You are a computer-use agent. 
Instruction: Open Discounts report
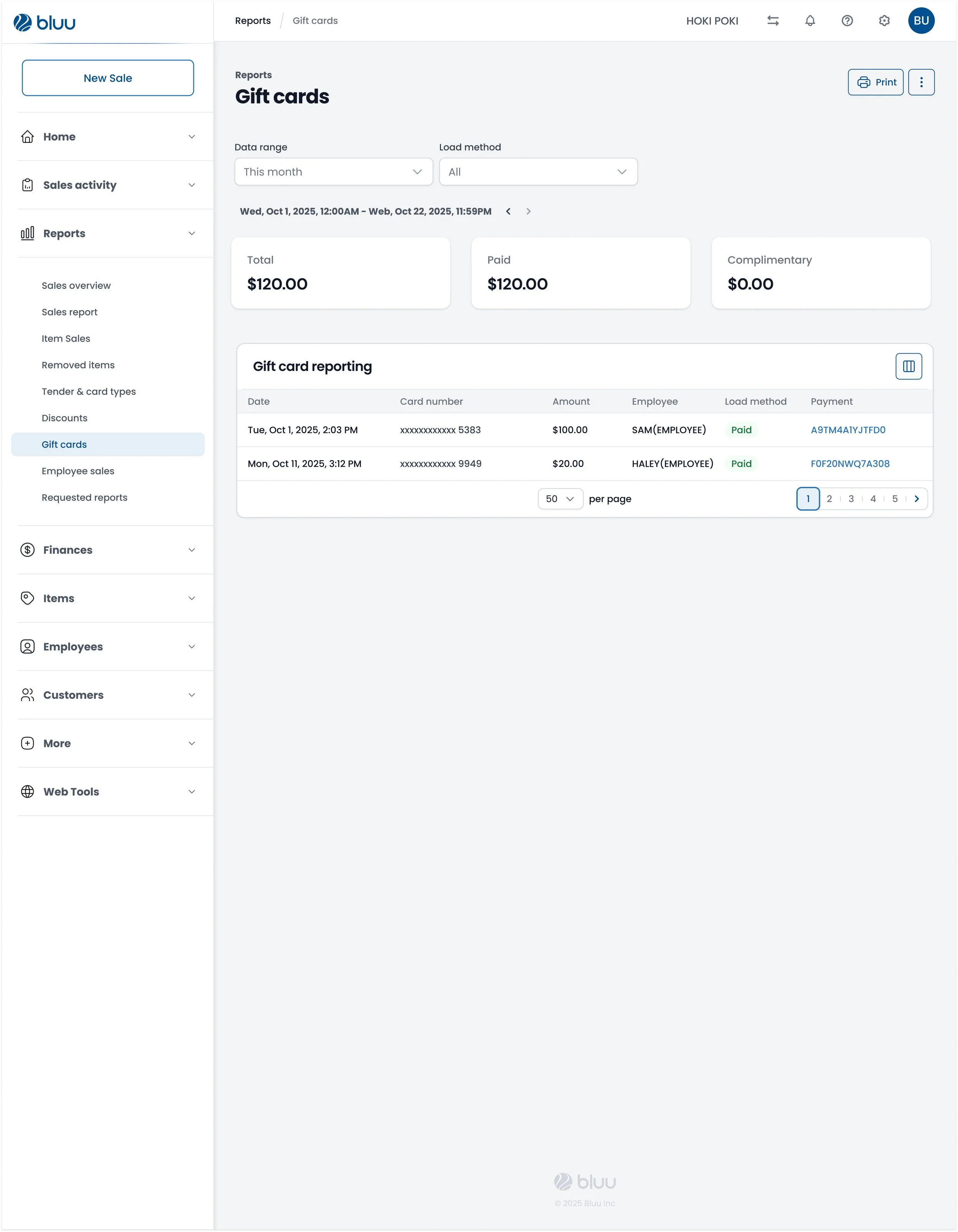64,419
